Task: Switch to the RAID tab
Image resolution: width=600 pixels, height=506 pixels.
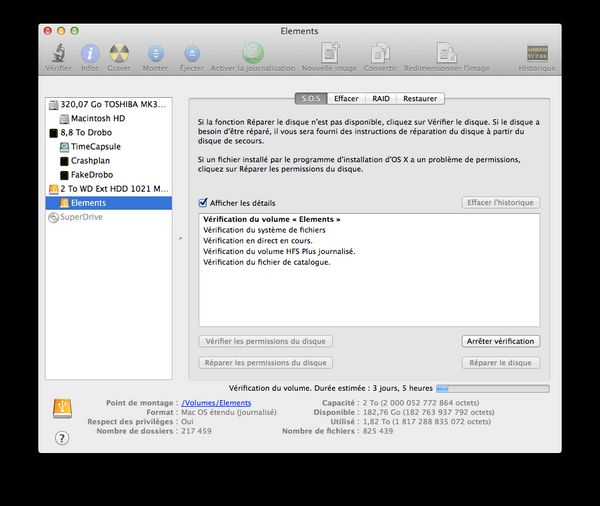Action: (381, 99)
